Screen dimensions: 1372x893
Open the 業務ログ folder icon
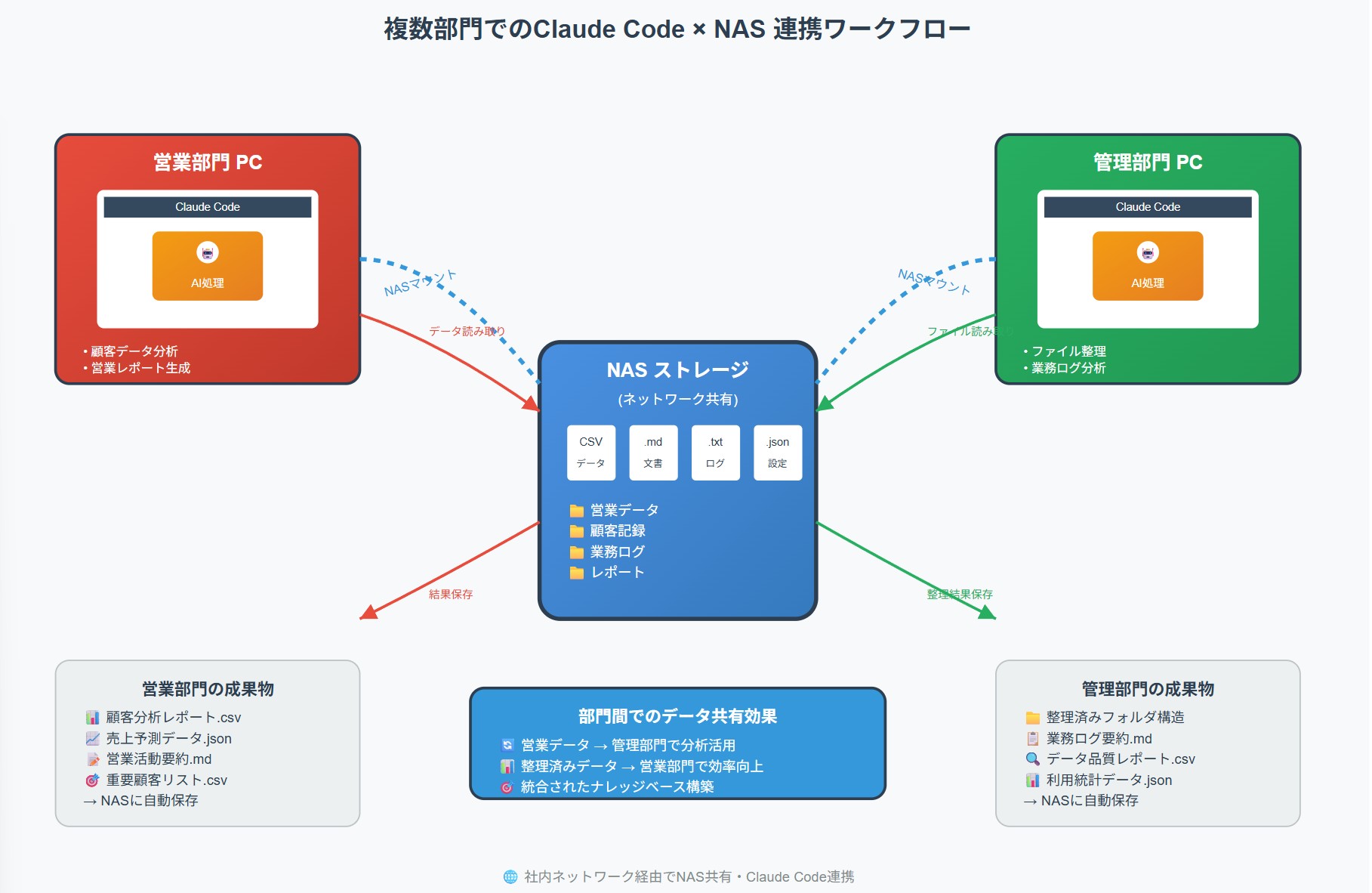pyautogui.click(x=576, y=552)
